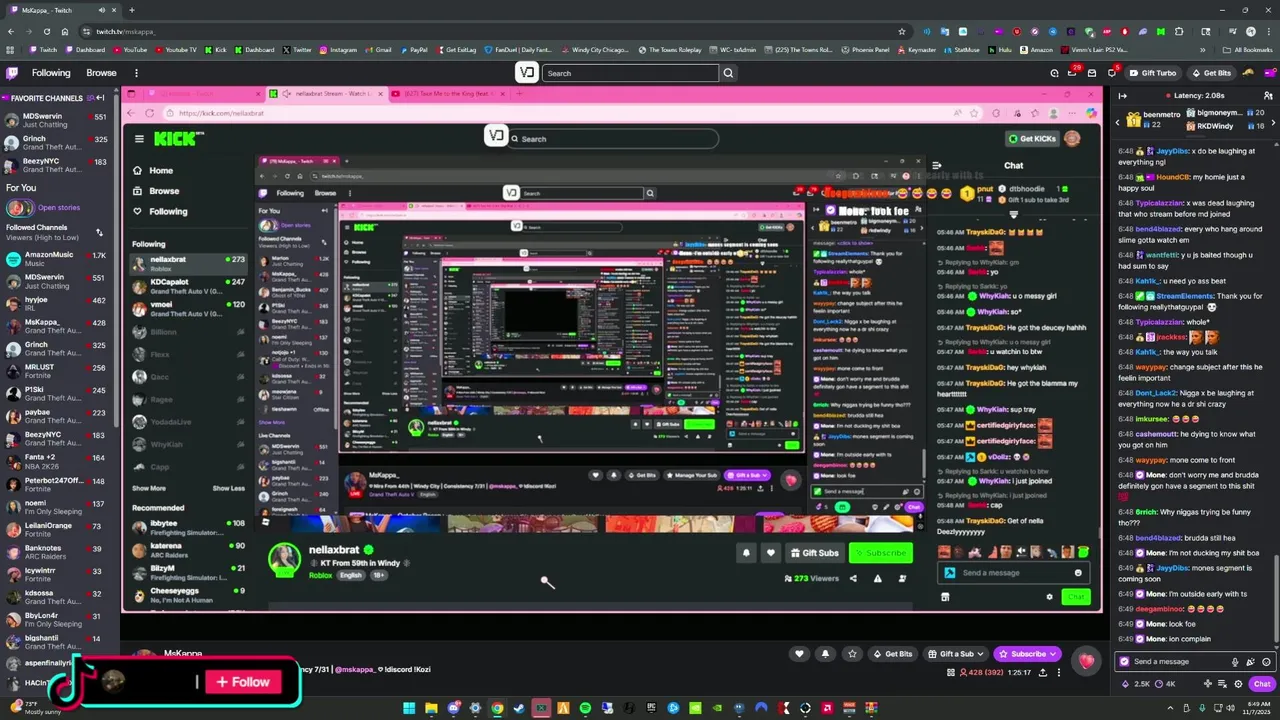
Task: Click the Twitch search input field
Action: [630, 73]
